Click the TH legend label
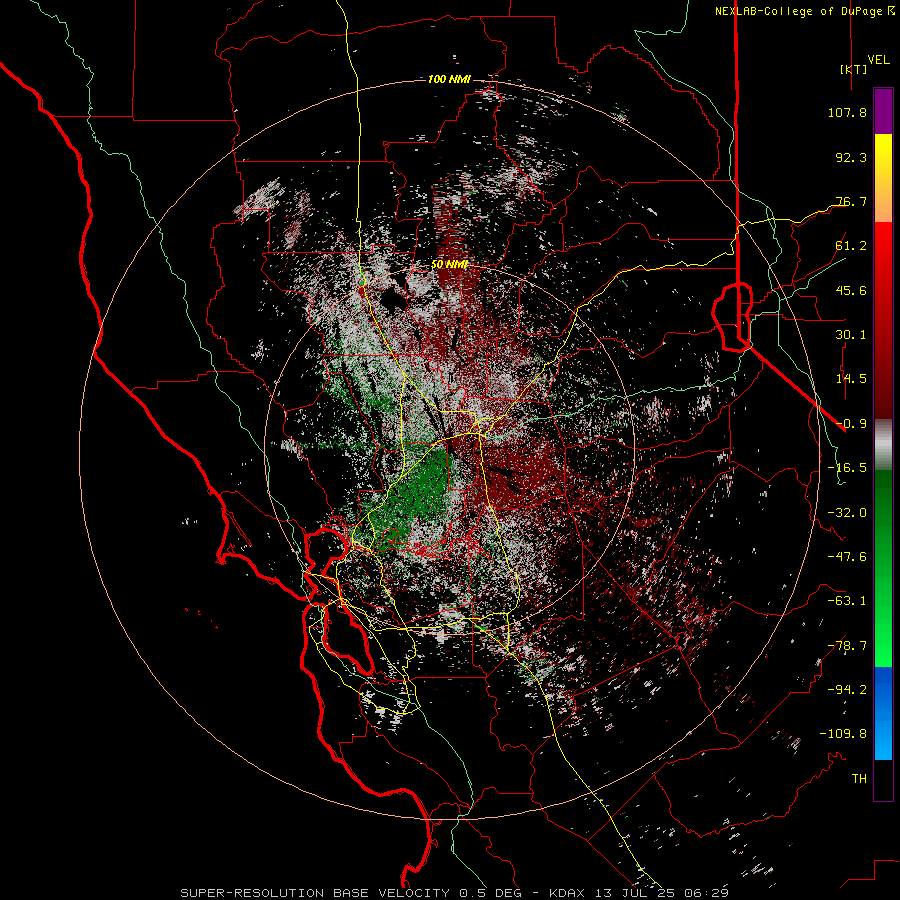 click(859, 779)
